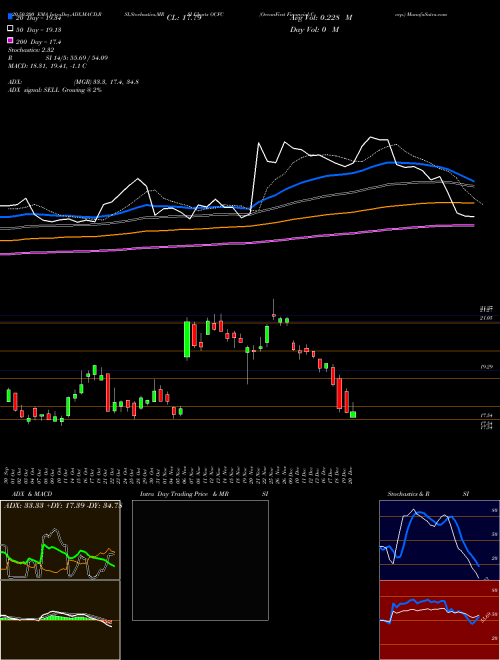Click 'ADX signal: SELL Growing @ 2%' text

click(x=55, y=90)
